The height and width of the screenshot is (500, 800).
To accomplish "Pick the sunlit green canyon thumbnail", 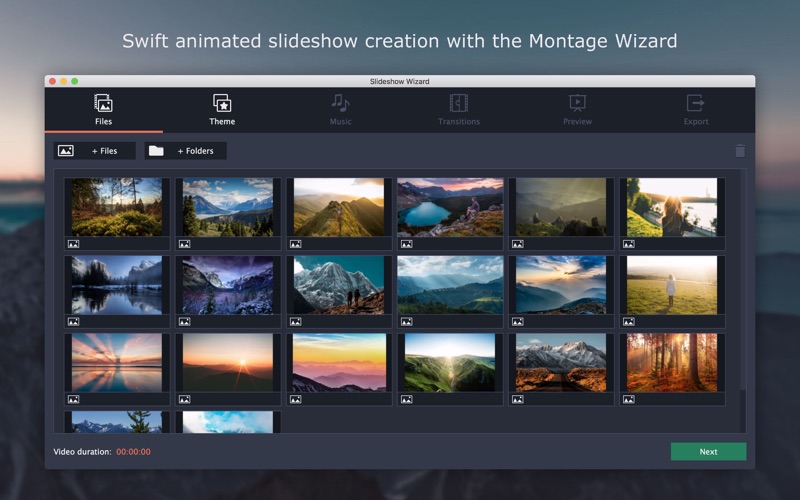I will click(x=450, y=362).
